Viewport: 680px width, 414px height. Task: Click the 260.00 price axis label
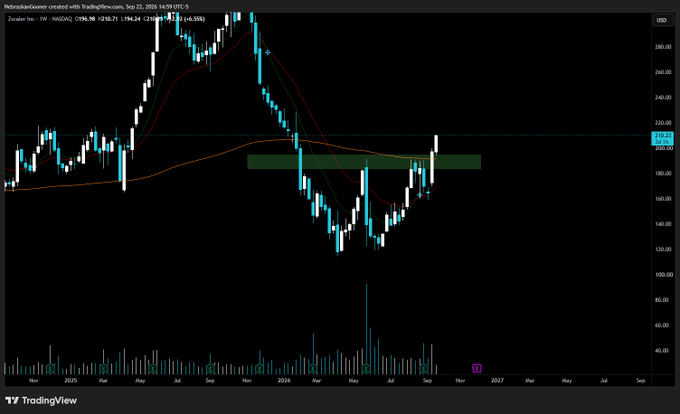pyautogui.click(x=664, y=72)
